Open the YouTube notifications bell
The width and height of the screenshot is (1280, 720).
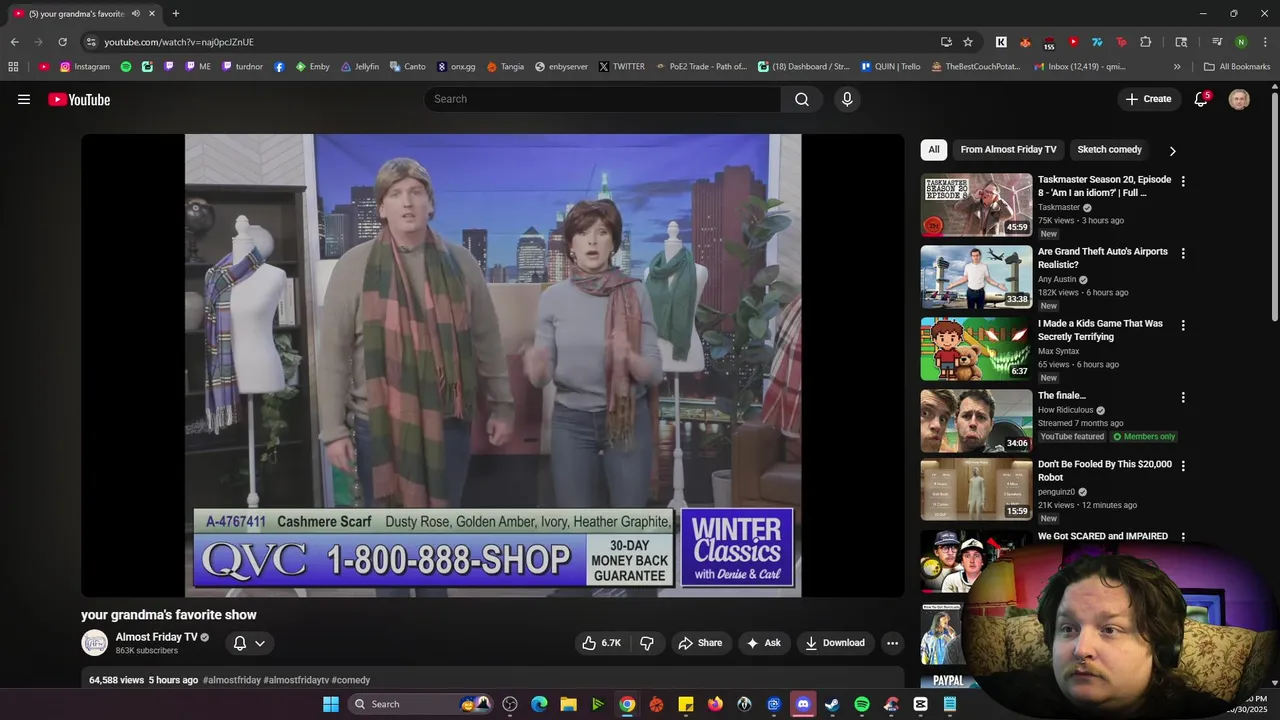pyautogui.click(x=1202, y=99)
